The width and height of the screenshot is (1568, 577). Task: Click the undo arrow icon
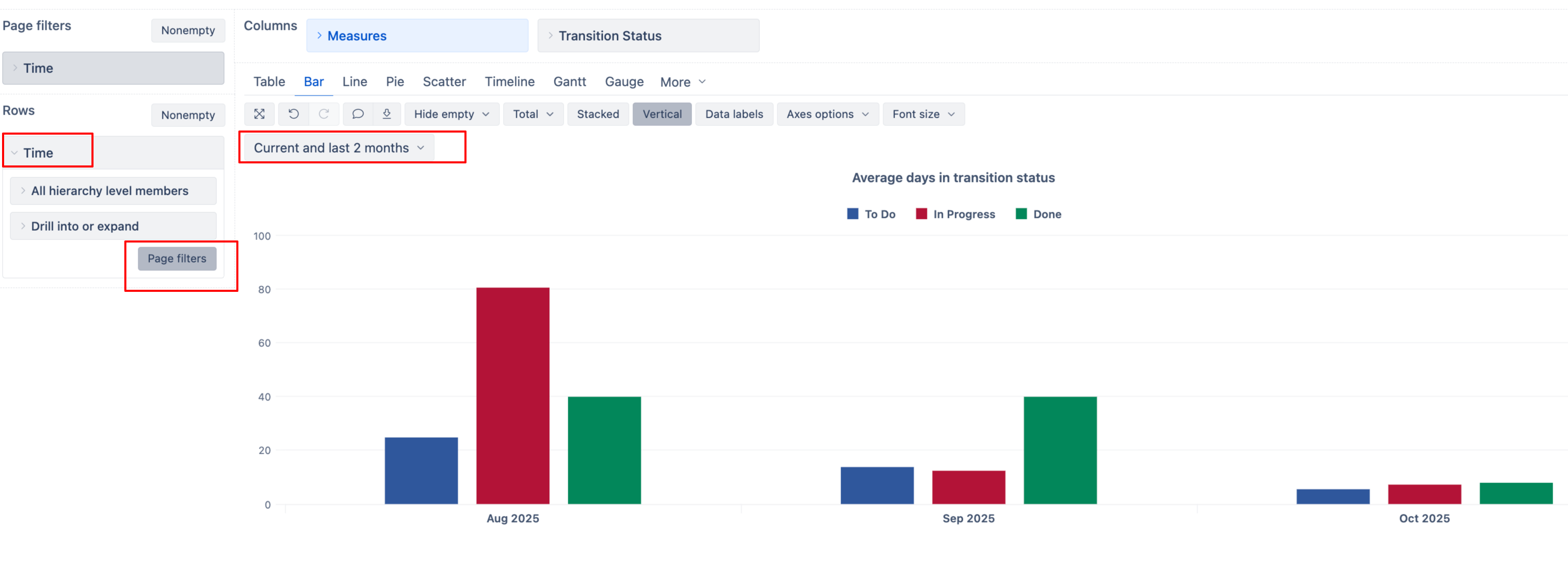[293, 114]
